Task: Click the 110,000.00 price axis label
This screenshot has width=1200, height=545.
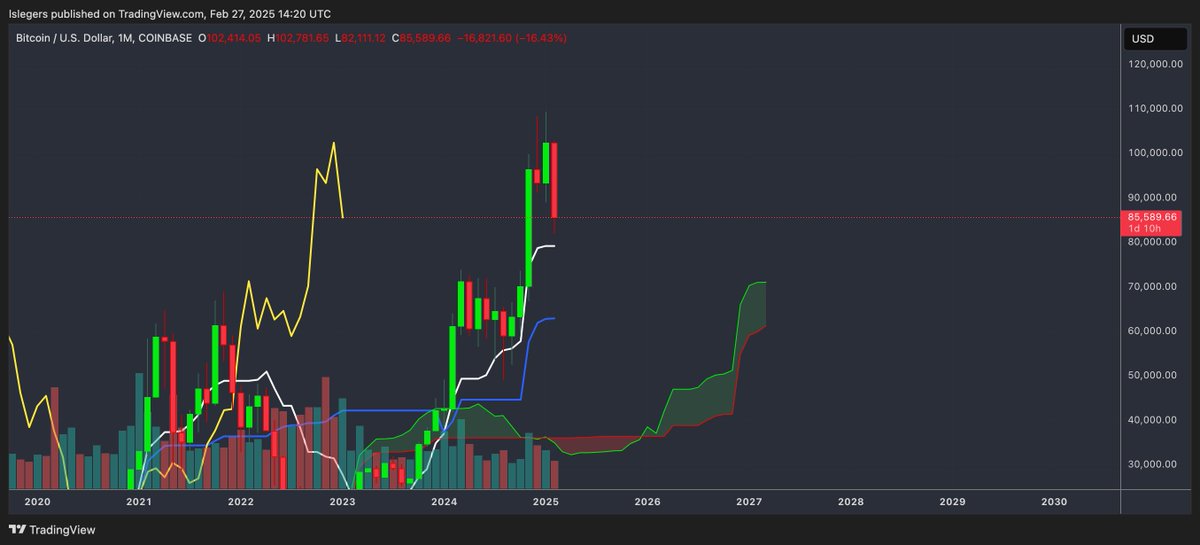Action: [x=1155, y=108]
